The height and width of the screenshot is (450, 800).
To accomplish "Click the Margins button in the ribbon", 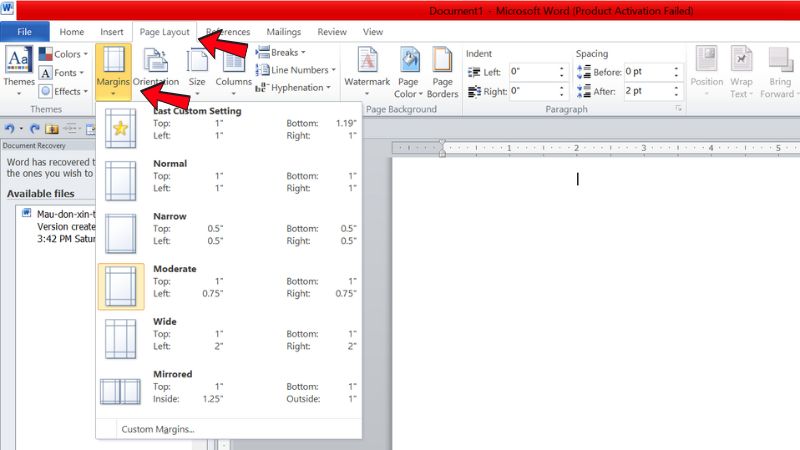I will (113, 71).
